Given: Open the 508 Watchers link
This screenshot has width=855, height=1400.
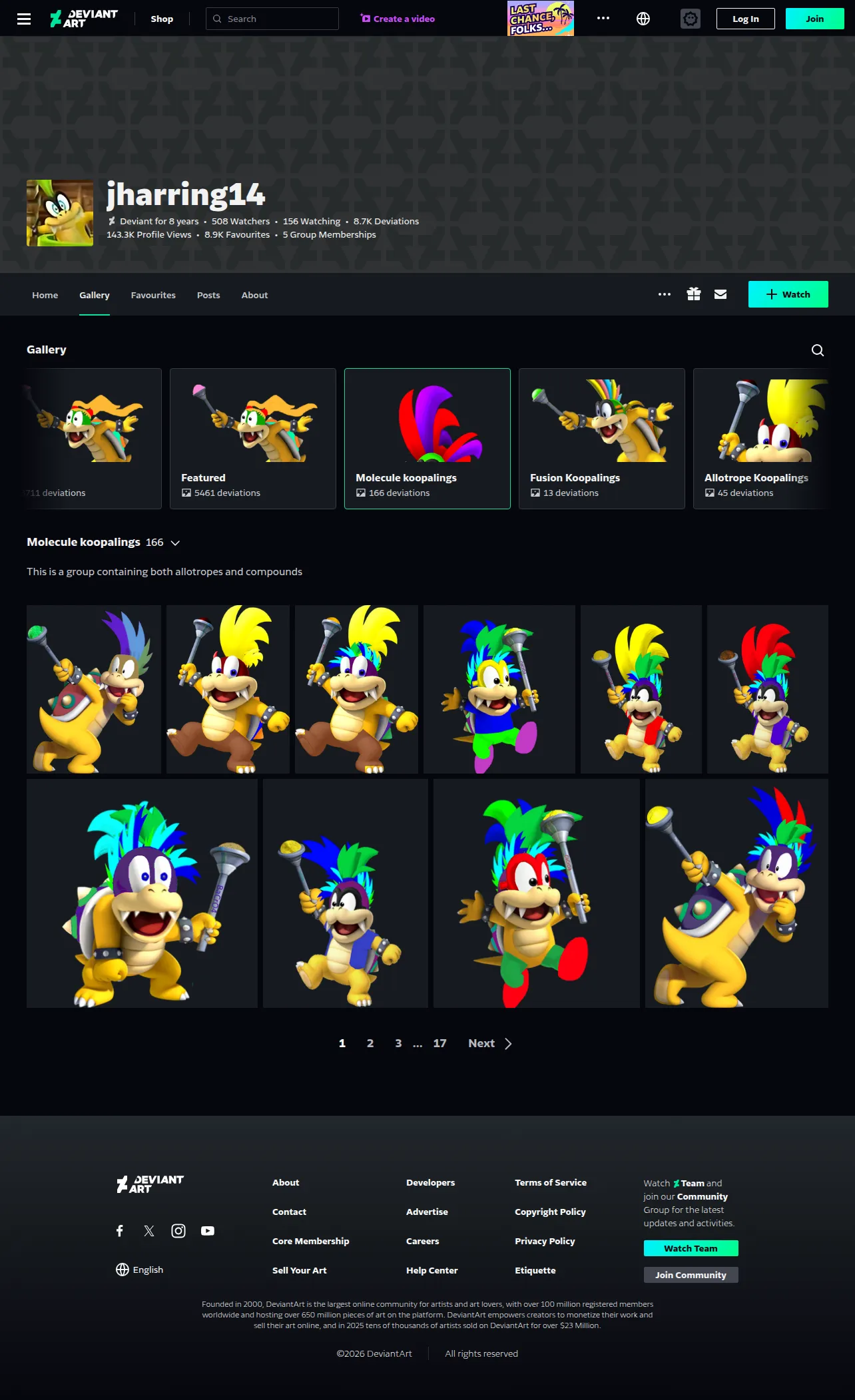Looking at the screenshot, I should pos(241,221).
